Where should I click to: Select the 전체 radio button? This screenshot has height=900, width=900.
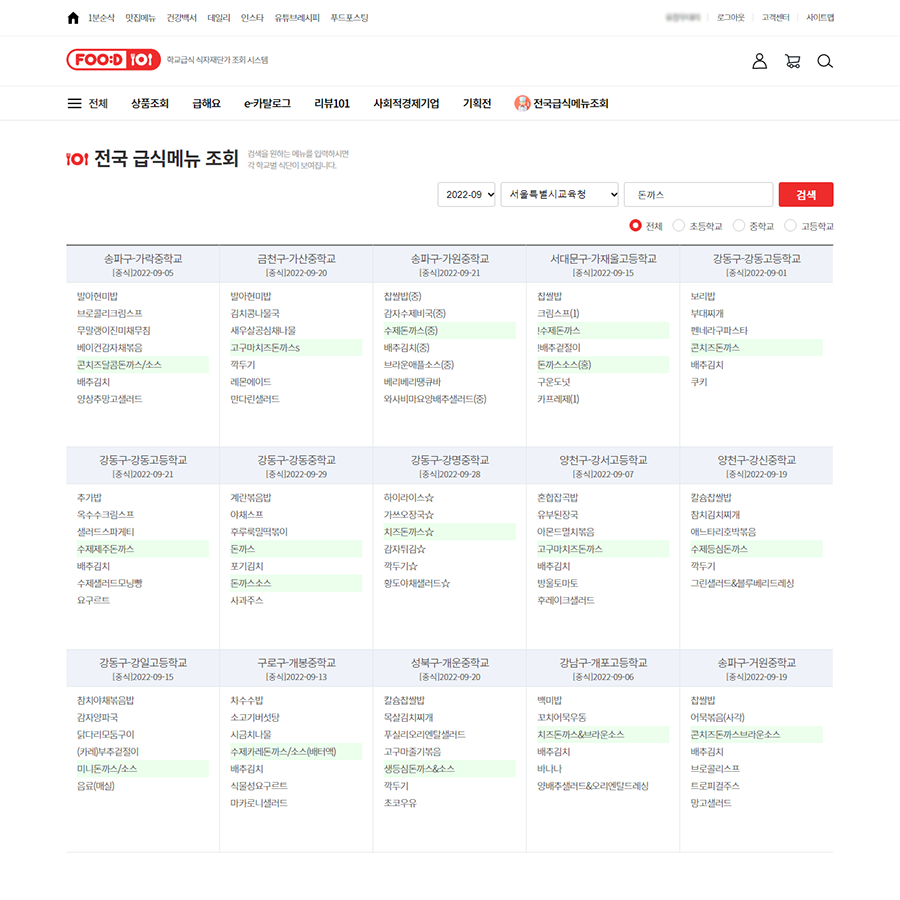point(635,226)
